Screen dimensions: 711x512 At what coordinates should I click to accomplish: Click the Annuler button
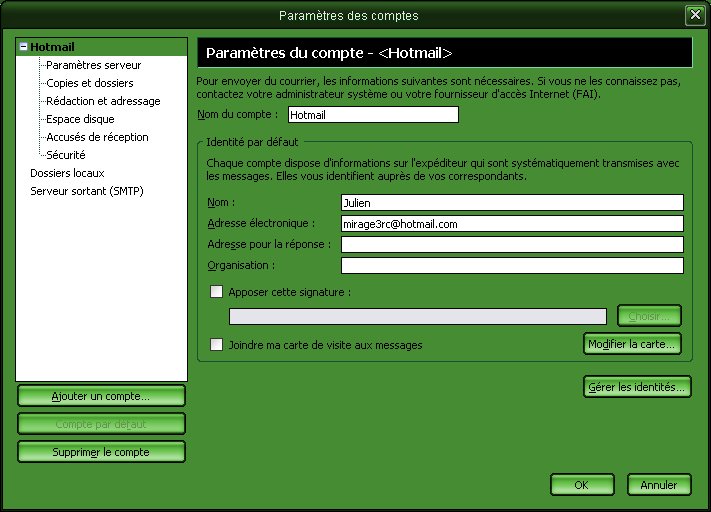[x=659, y=485]
